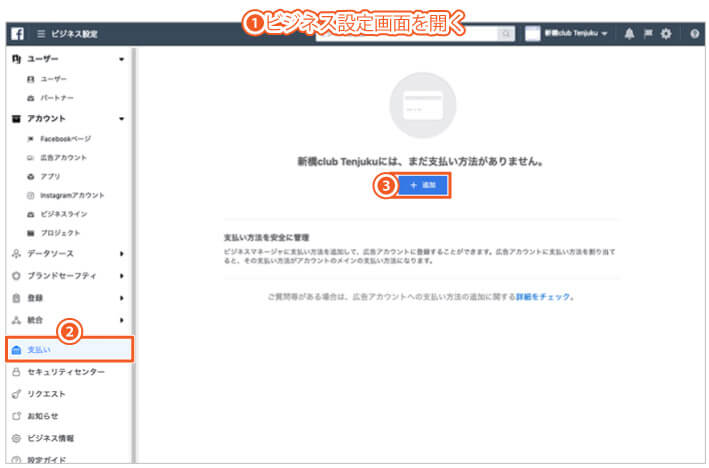The image size is (709, 468).
Task: Click the search input field in header
Action: click(x=407, y=34)
